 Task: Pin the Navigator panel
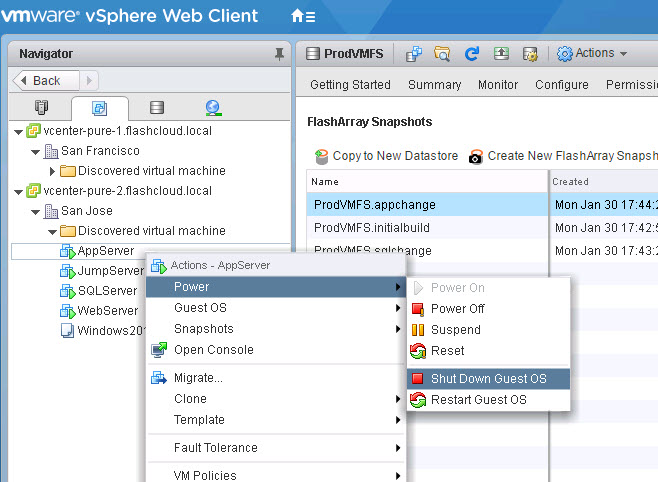coord(279,54)
